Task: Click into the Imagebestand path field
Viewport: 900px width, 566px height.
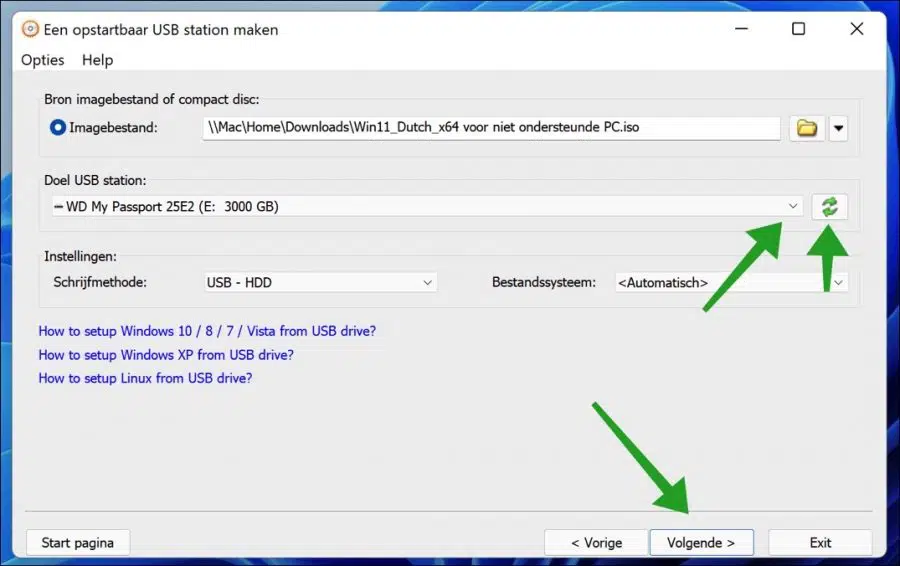Action: (491, 128)
